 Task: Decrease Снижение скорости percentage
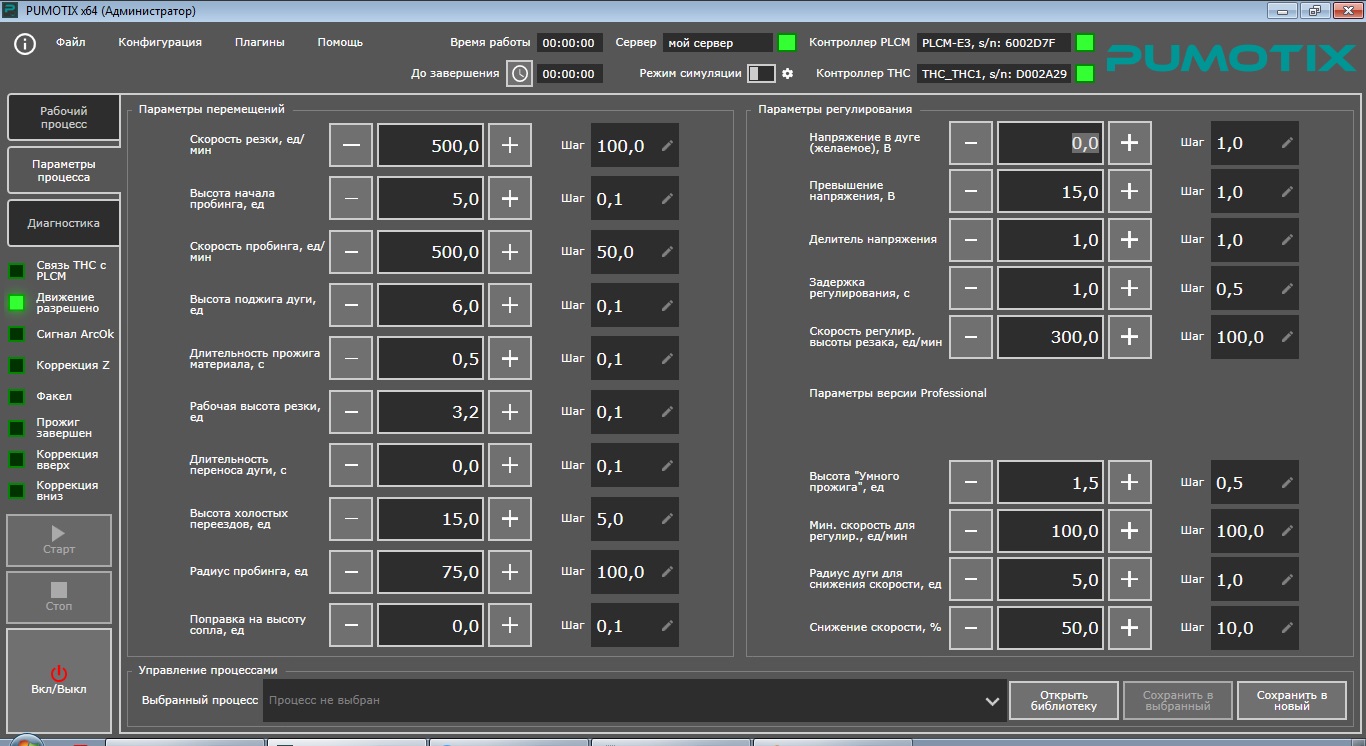pyautogui.click(x=971, y=628)
